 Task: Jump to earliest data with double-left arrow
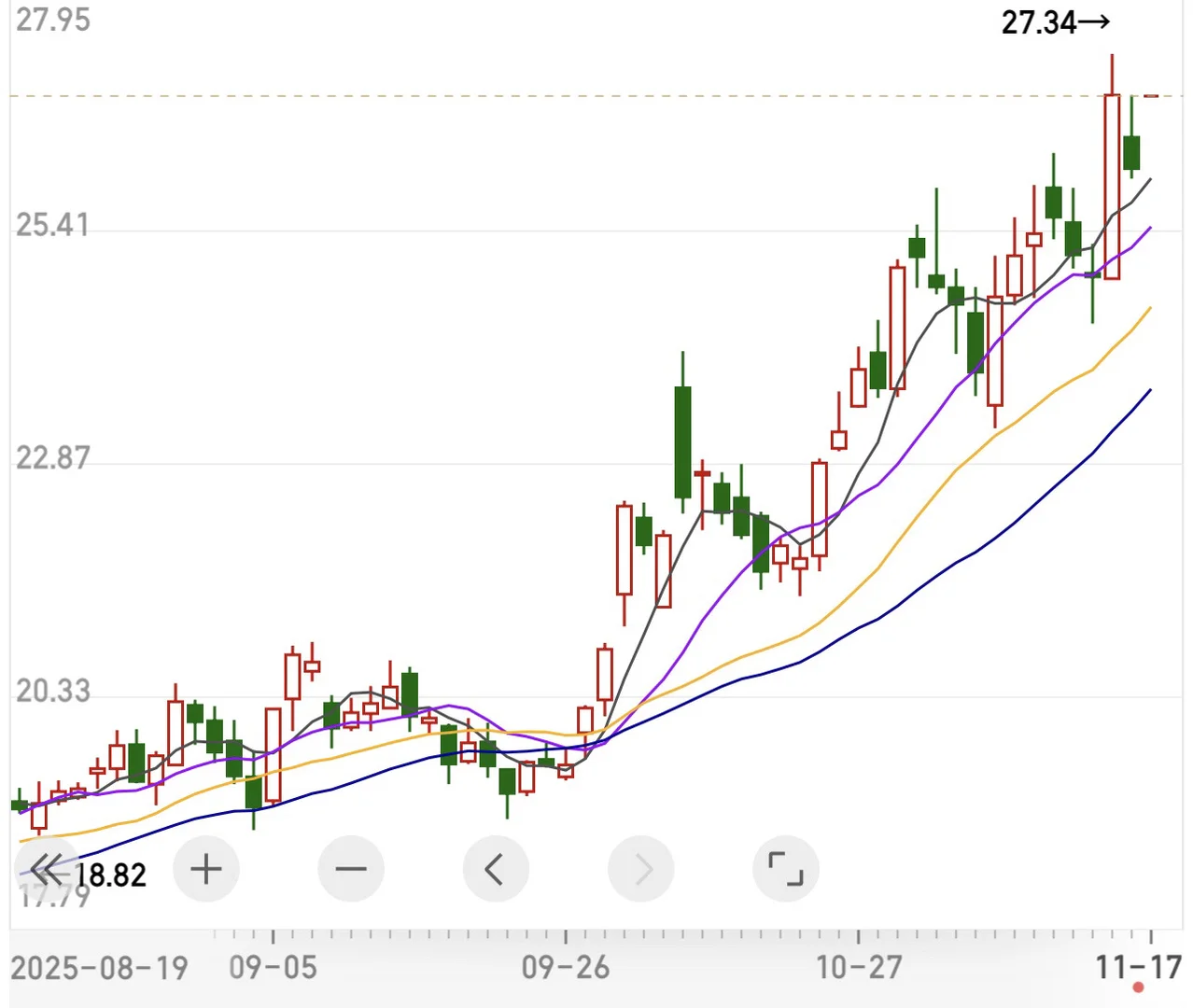click(x=47, y=869)
